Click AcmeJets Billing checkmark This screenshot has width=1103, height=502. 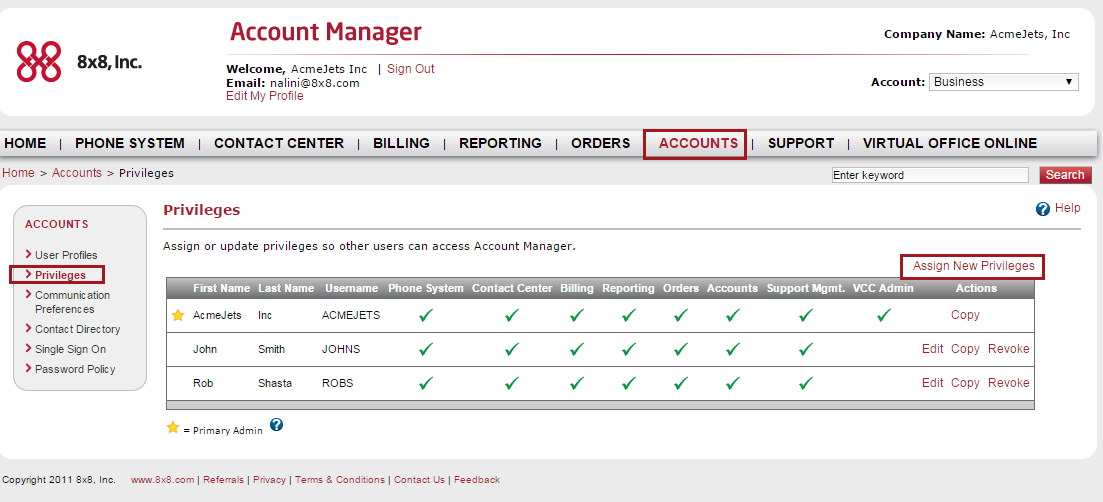tap(577, 316)
